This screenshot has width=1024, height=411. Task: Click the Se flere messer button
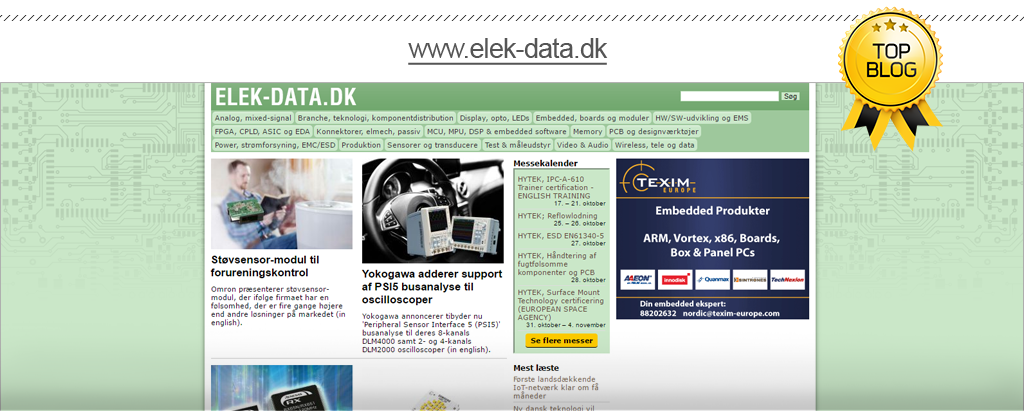(561, 341)
